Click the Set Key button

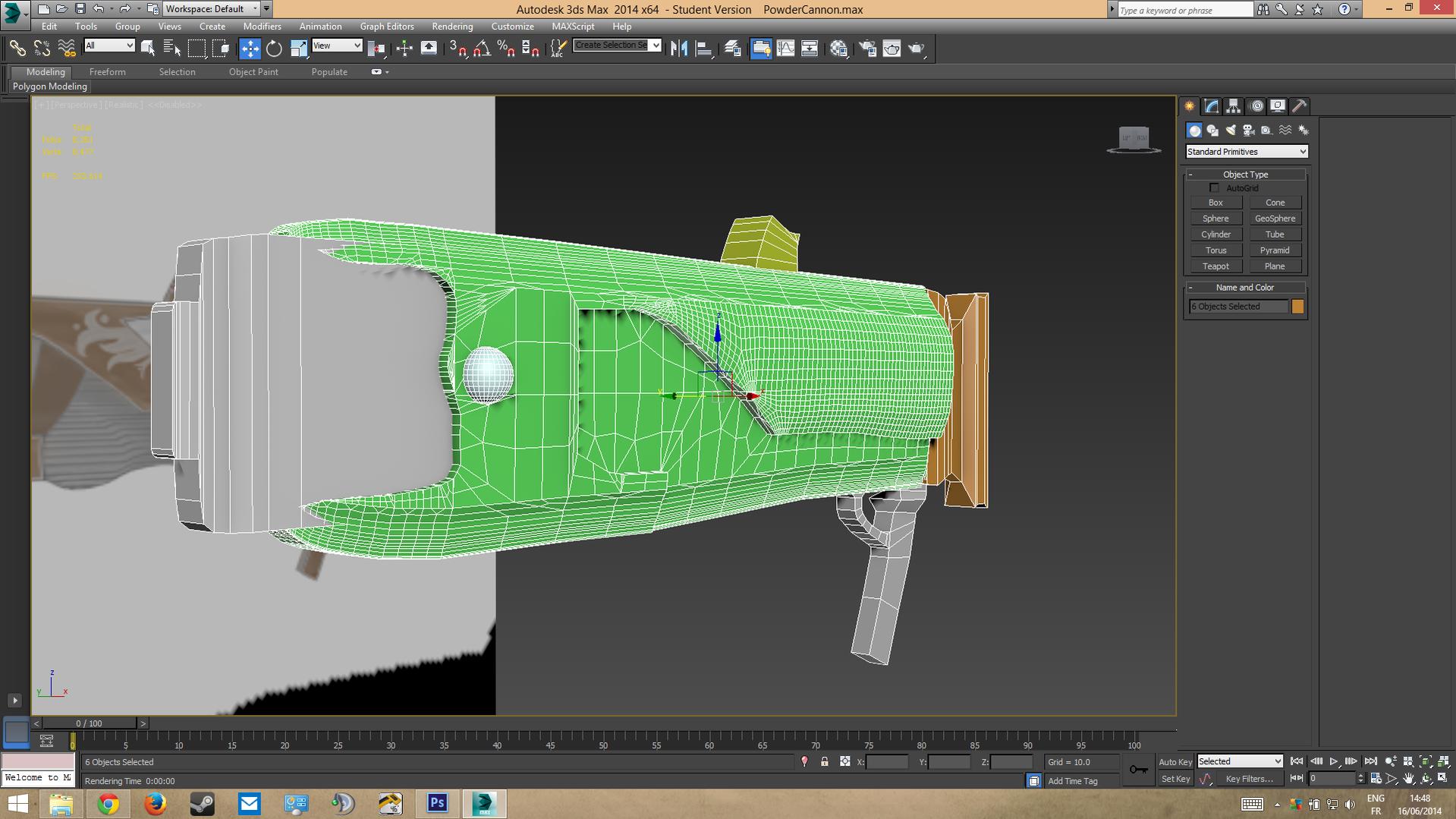point(1175,779)
